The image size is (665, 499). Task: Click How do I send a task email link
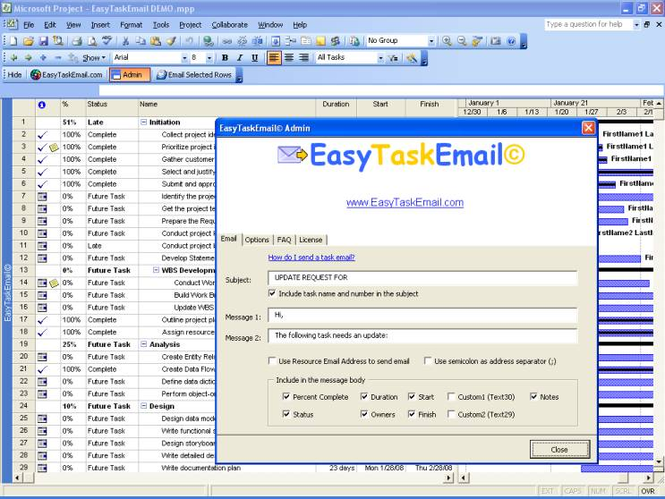coord(311,257)
